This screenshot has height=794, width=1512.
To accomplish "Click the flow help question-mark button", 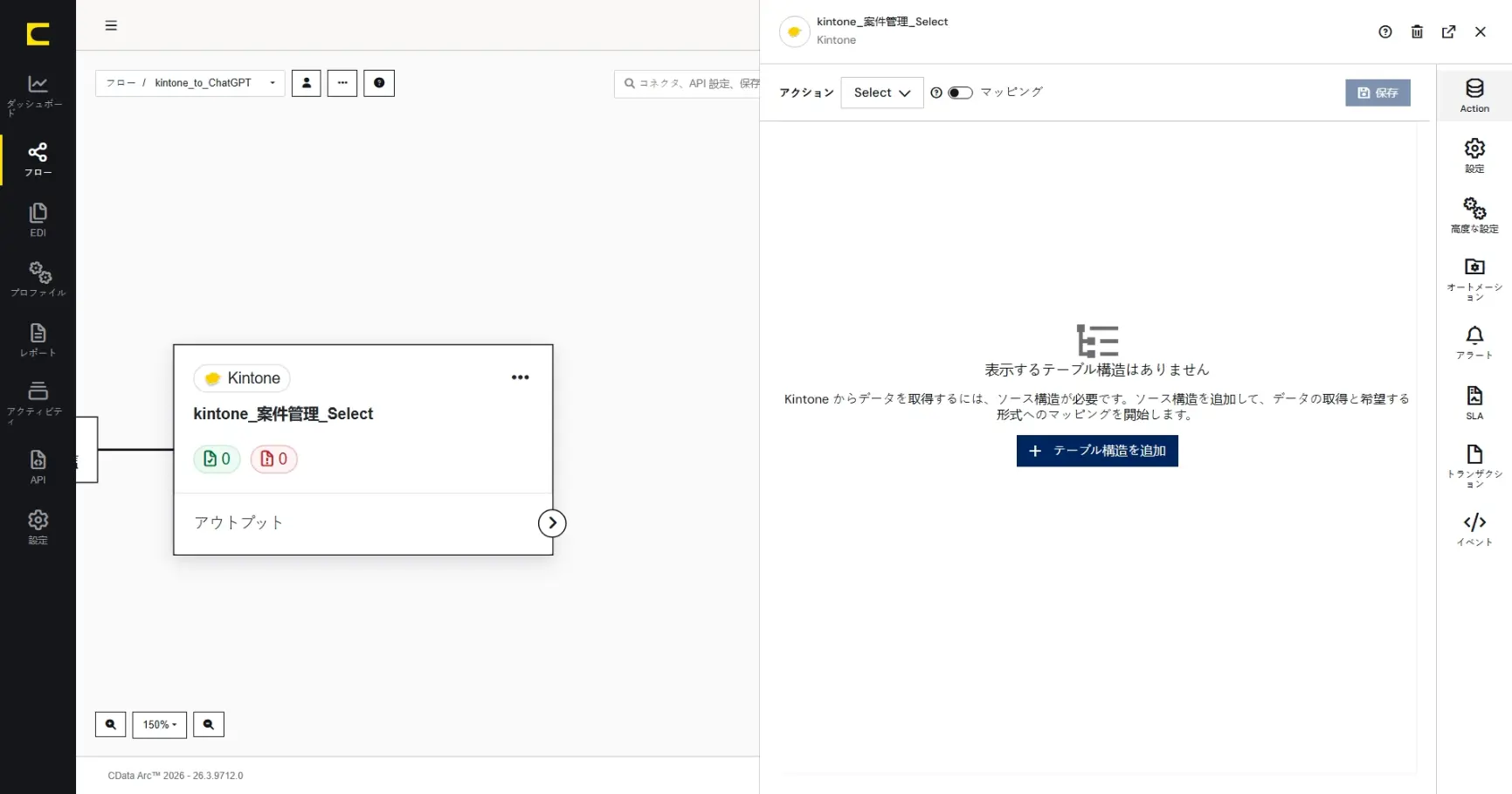I will (x=379, y=83).
